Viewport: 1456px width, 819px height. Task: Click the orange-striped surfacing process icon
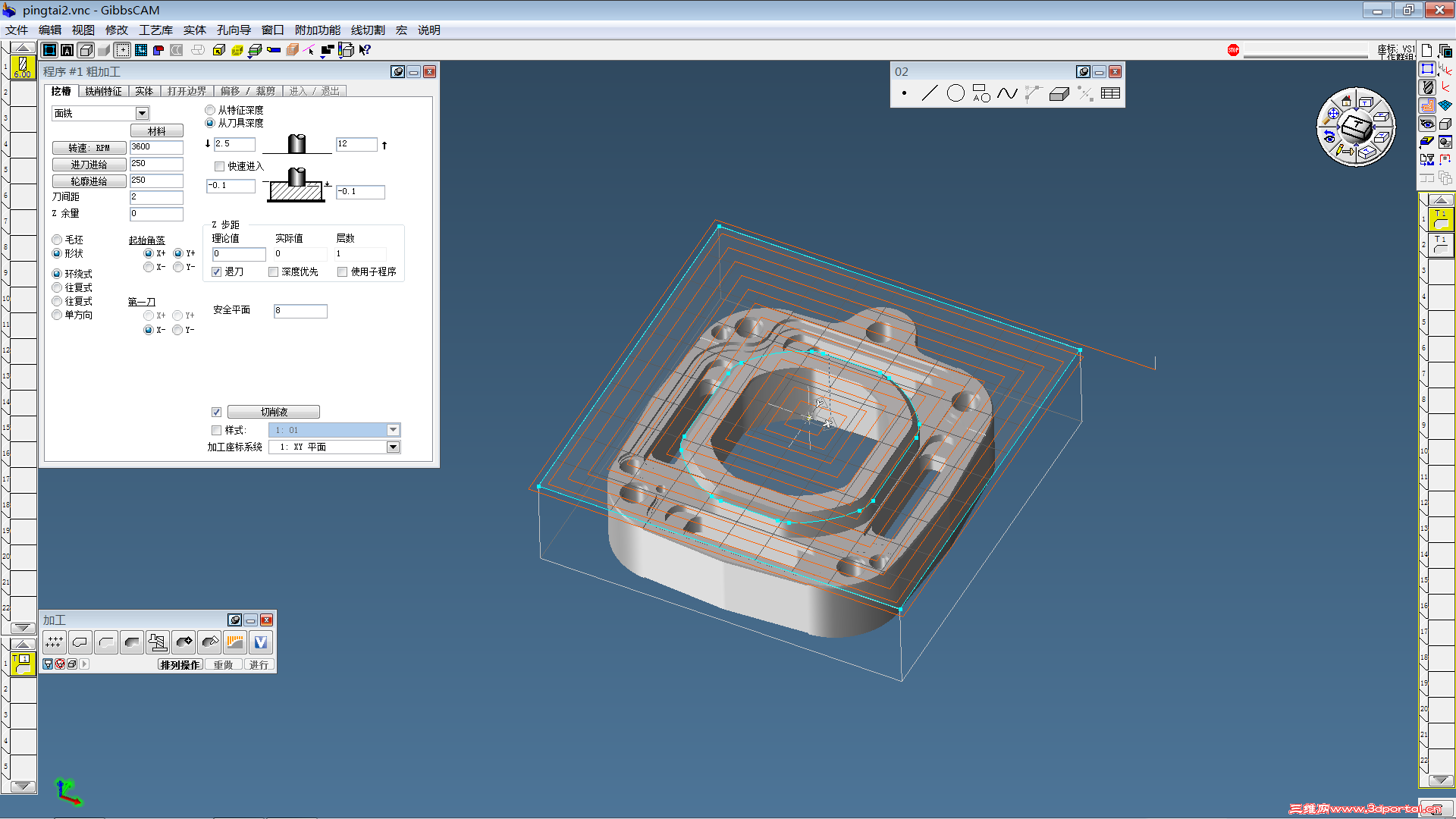pos(235,642)
